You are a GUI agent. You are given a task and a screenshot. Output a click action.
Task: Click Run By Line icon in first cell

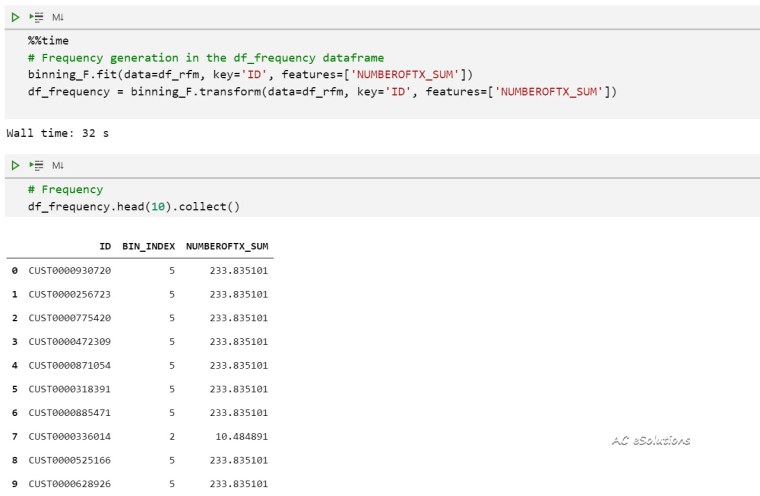(37, 17)
